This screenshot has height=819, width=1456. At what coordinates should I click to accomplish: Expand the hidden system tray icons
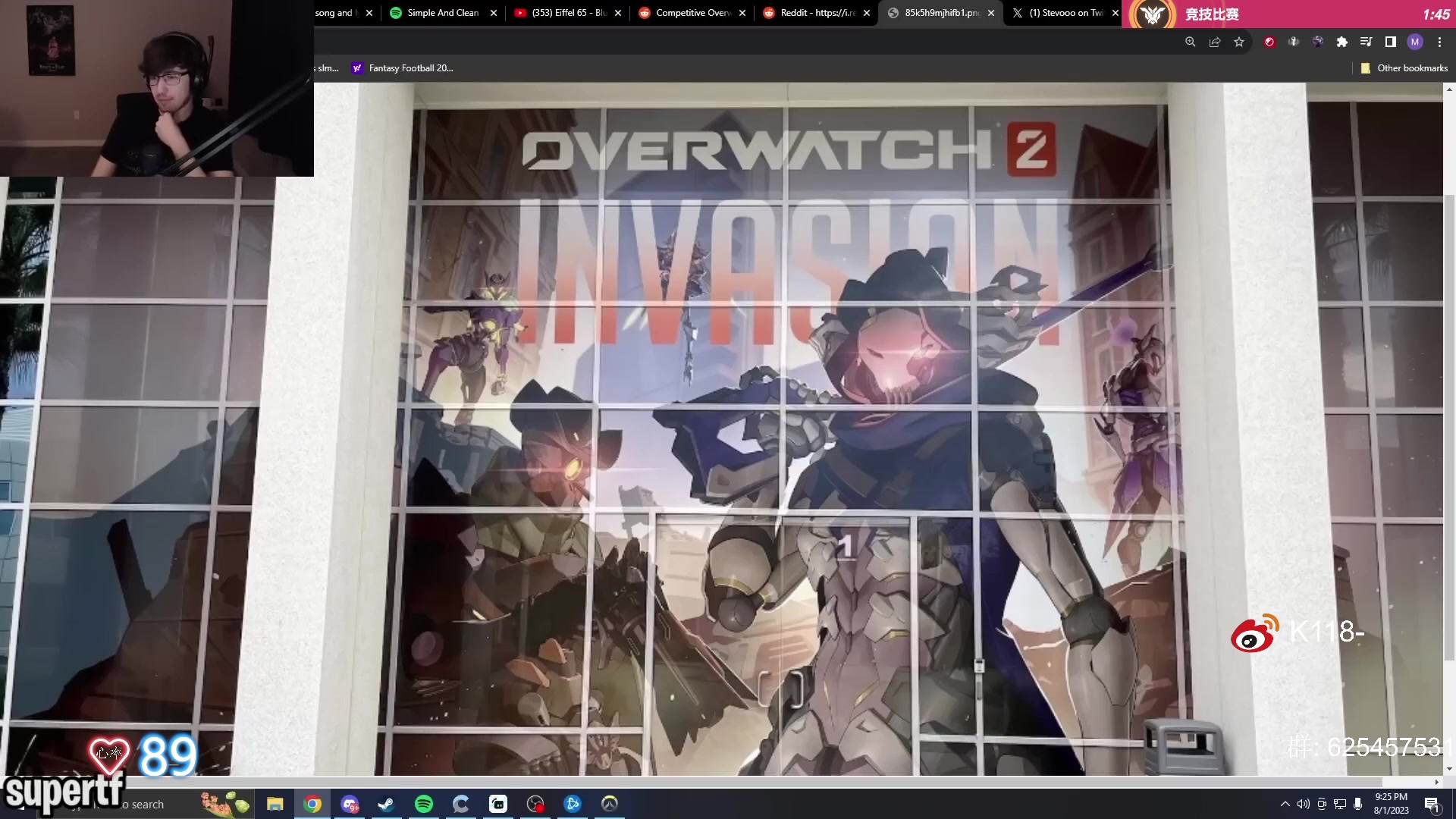(1285, 804)
